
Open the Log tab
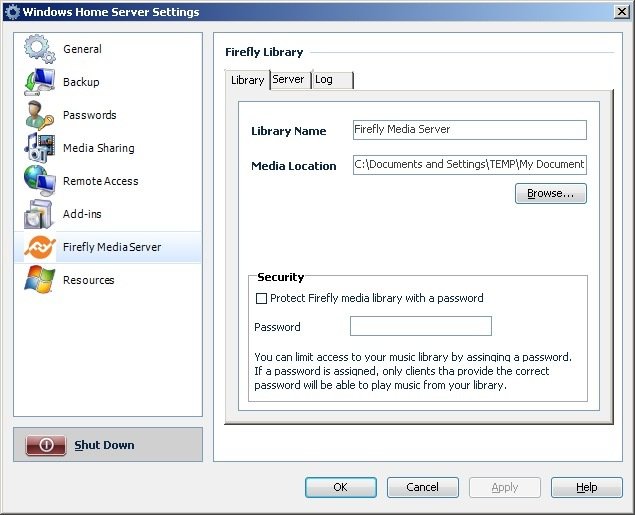332,80
